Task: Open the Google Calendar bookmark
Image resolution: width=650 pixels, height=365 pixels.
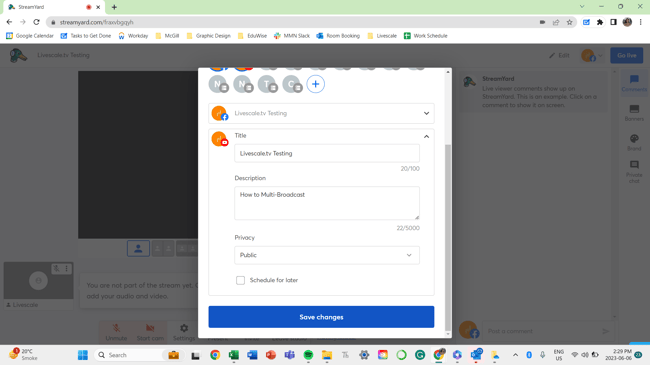Action: [x=30, y=36]
